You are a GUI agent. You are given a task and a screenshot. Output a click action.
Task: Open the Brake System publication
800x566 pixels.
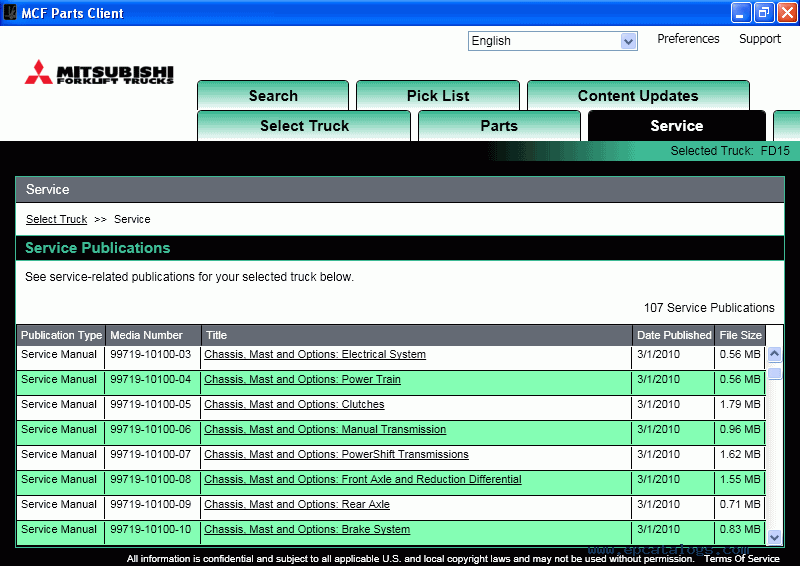[307, 529]
